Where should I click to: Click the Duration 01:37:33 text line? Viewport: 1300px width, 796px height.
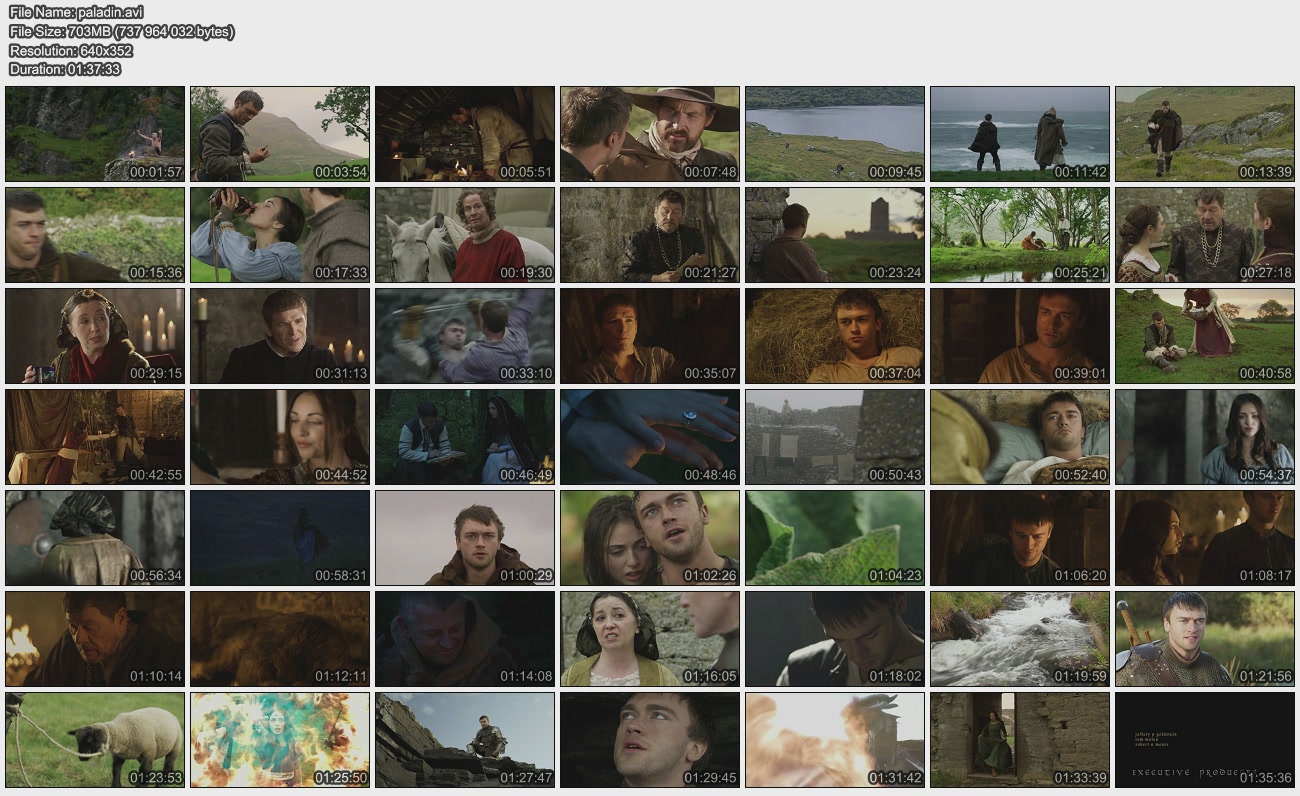pyautogui.click(x=65, y=69)
